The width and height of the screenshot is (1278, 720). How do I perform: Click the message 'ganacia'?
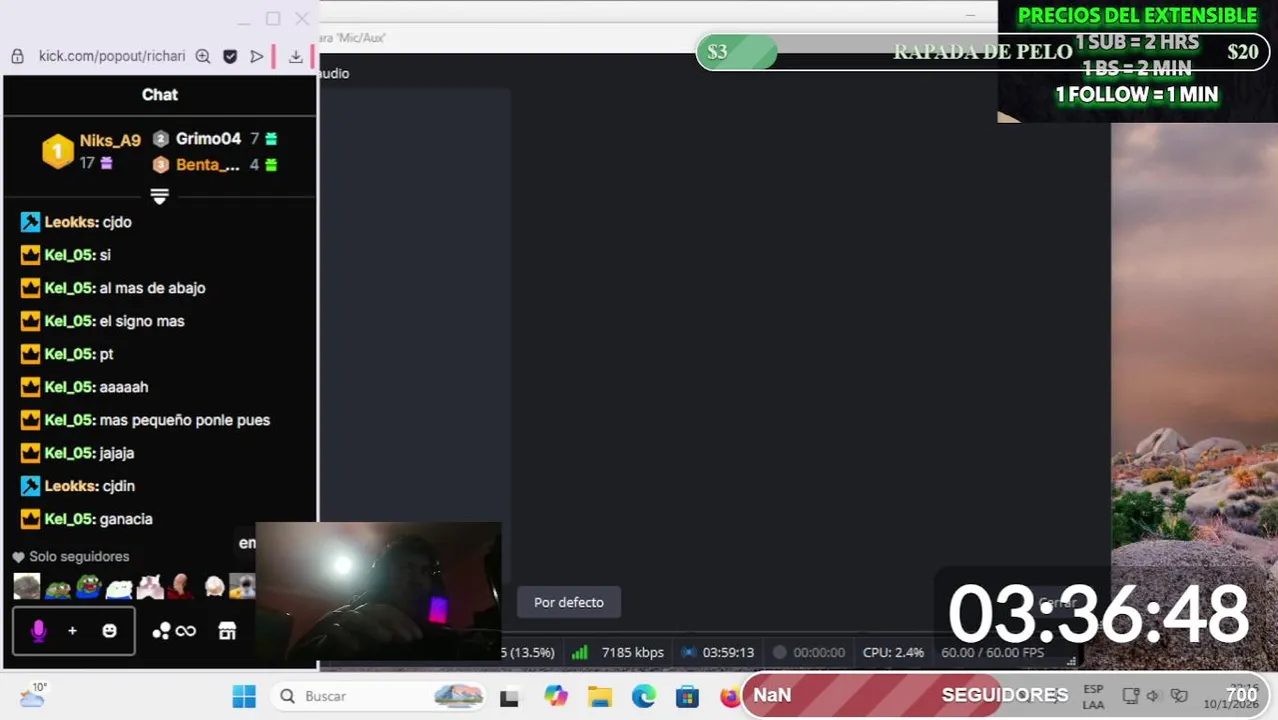(126, 519)
